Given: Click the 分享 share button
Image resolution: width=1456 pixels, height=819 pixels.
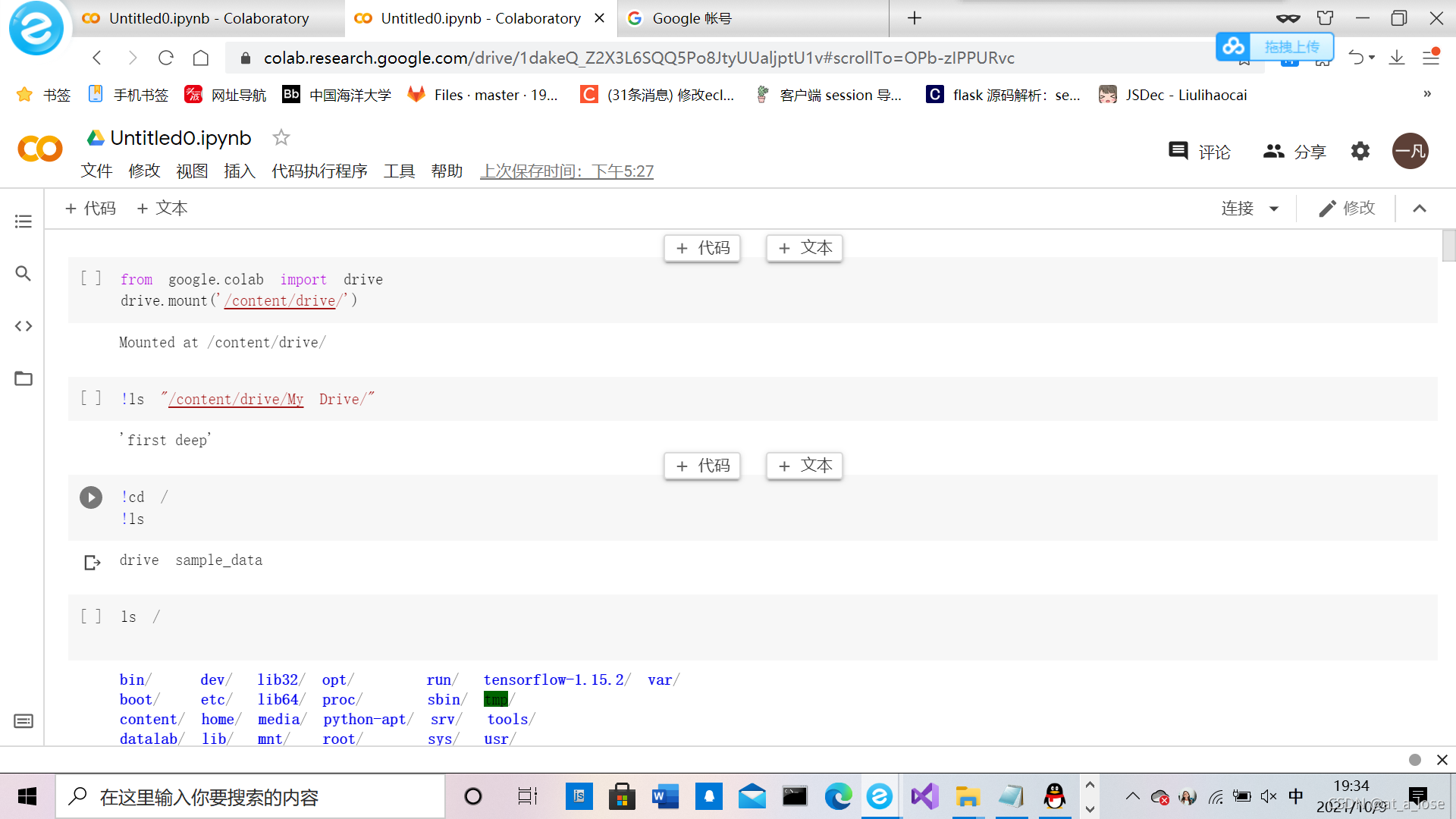Looking at the screenshot, I should pos(1294,152).
